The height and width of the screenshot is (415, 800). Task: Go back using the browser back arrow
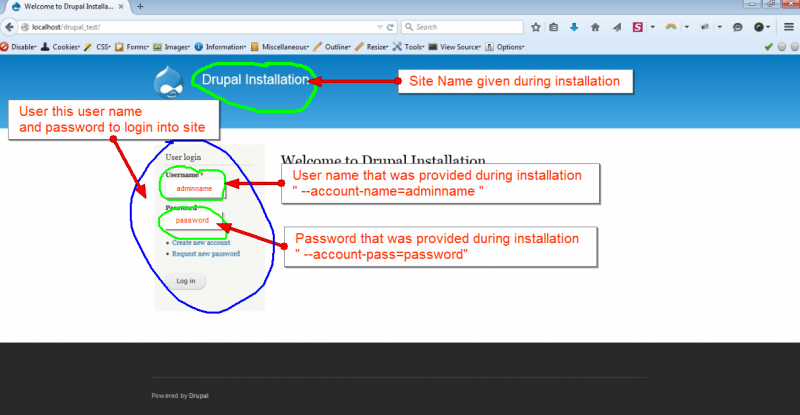pos(9,27)
